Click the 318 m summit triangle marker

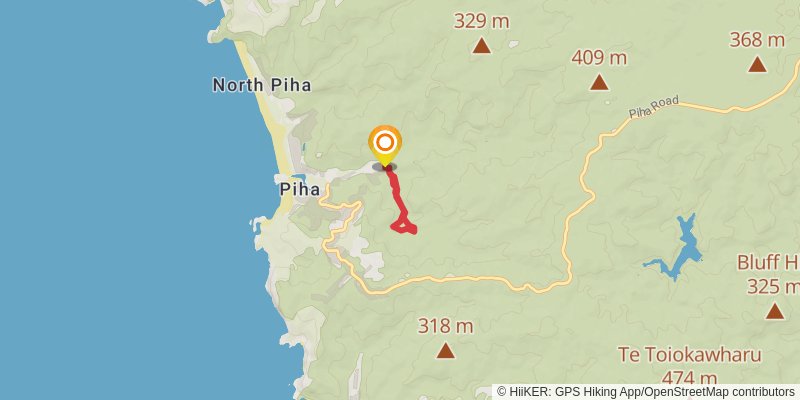(x=445, y=351)
